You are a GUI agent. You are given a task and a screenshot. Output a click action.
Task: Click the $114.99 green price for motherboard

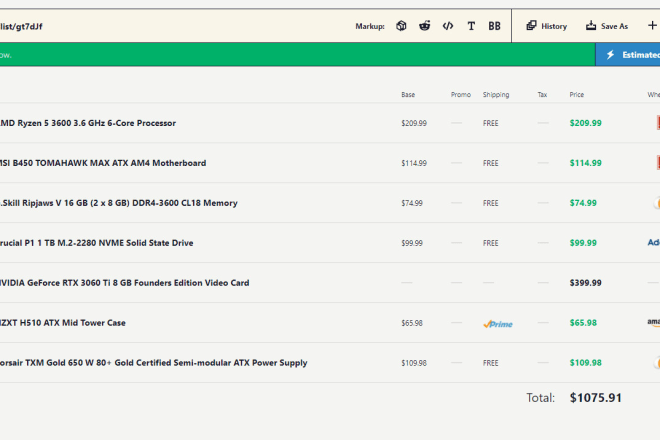585,163
